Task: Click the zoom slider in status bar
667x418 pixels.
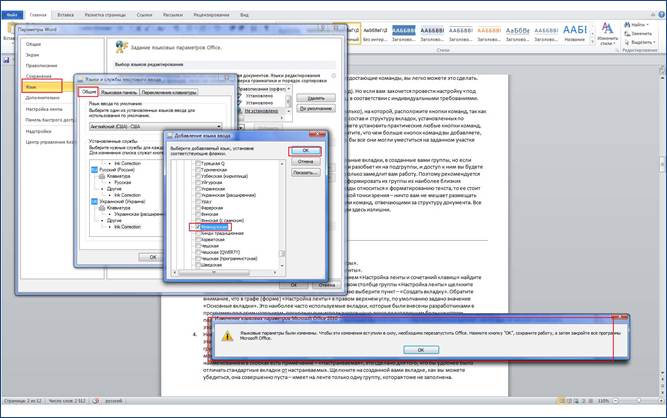Action: click(x=638, y=401)
